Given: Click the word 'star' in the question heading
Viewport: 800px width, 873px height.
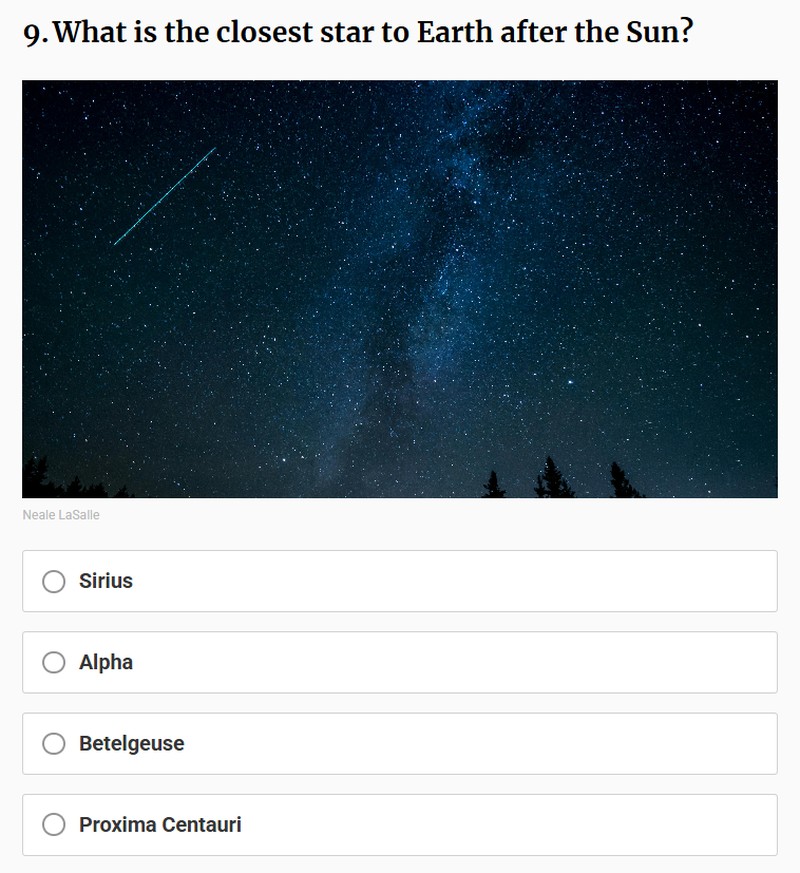Looking at the screenshot, I should (354, 33).
